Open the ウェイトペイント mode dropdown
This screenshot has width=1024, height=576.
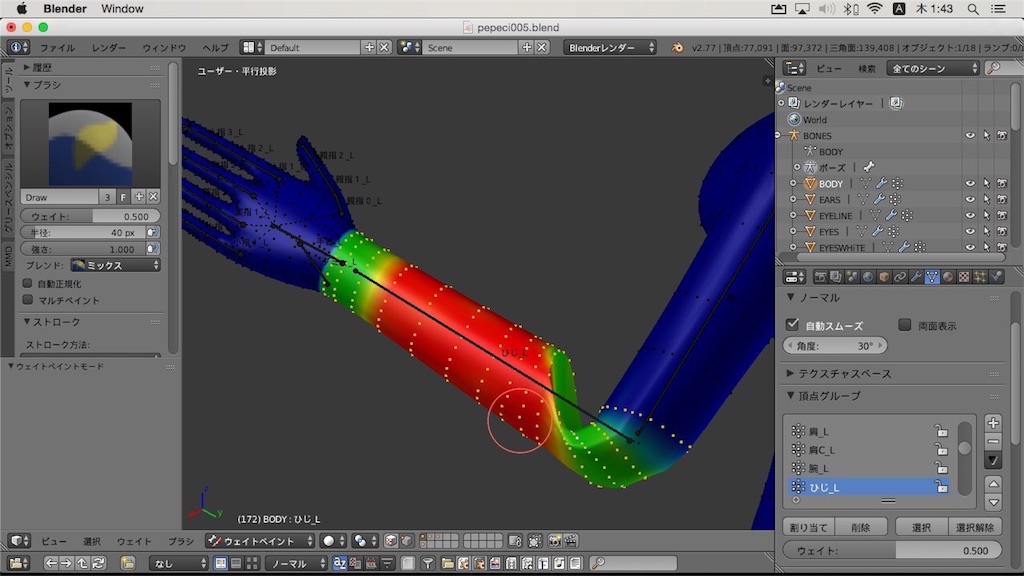click(x=261, y=541)
